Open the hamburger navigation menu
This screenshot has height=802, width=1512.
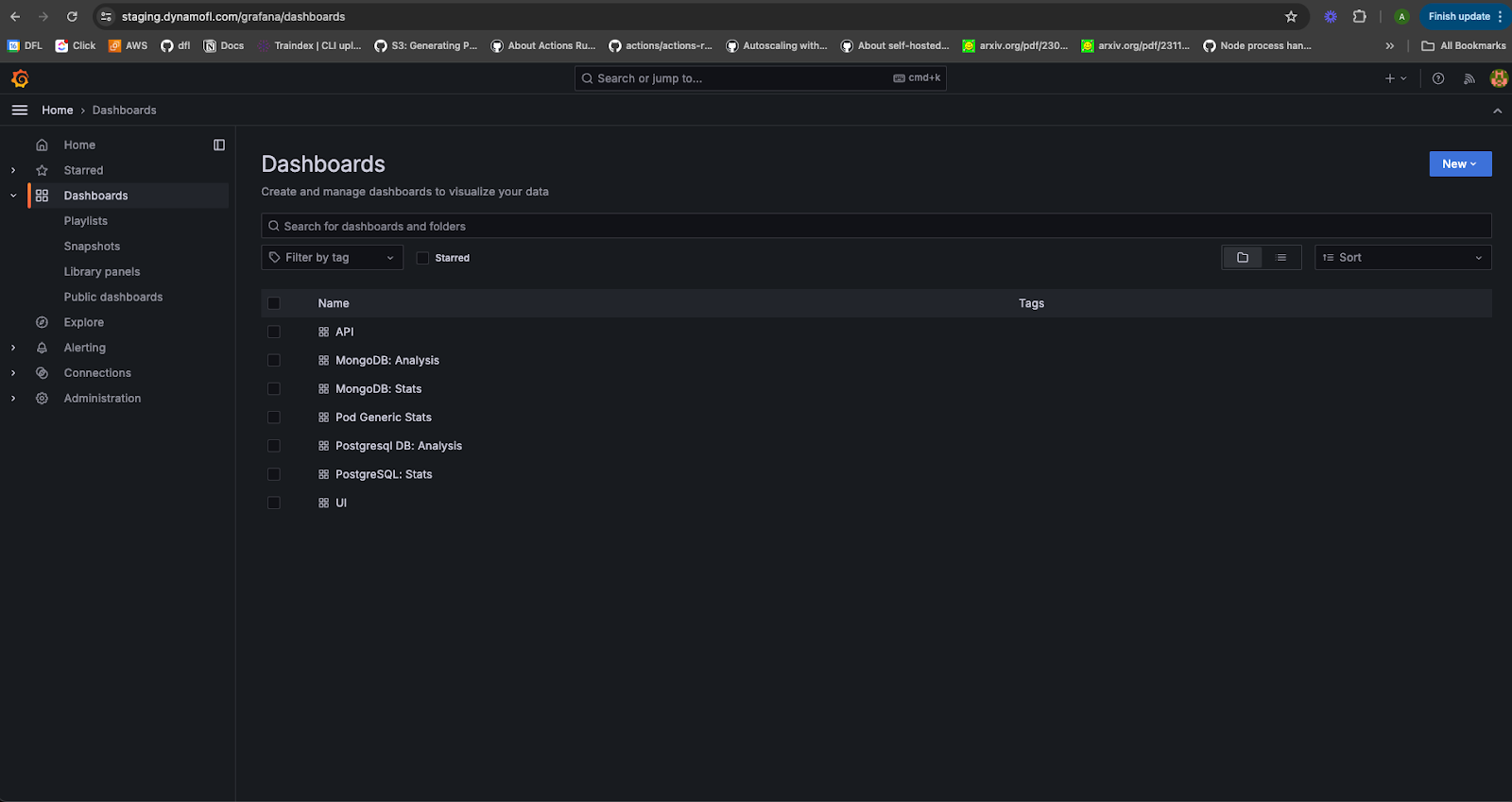click(x=19, y=111)
